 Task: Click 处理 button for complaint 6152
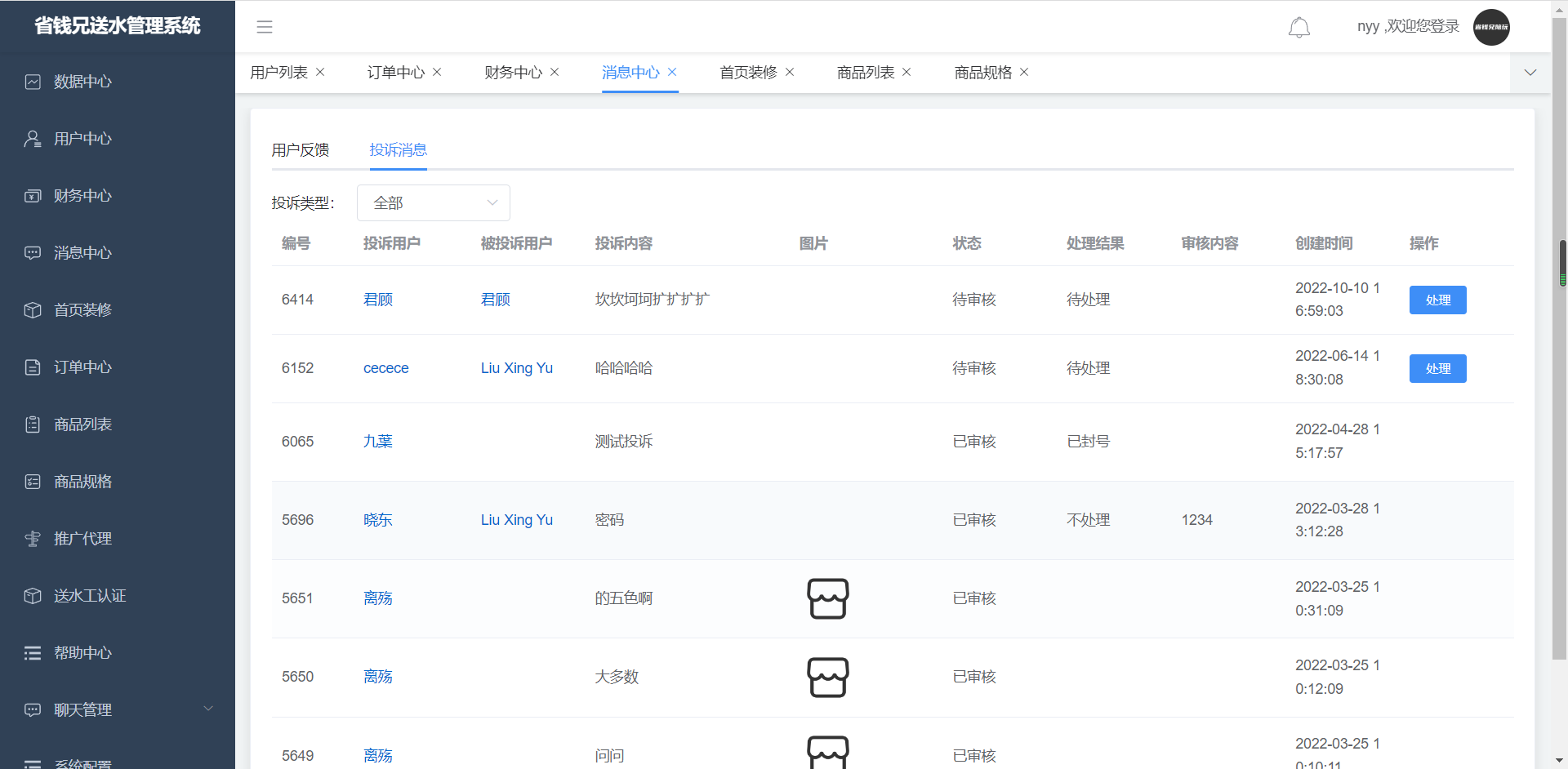pos(1437,368)
